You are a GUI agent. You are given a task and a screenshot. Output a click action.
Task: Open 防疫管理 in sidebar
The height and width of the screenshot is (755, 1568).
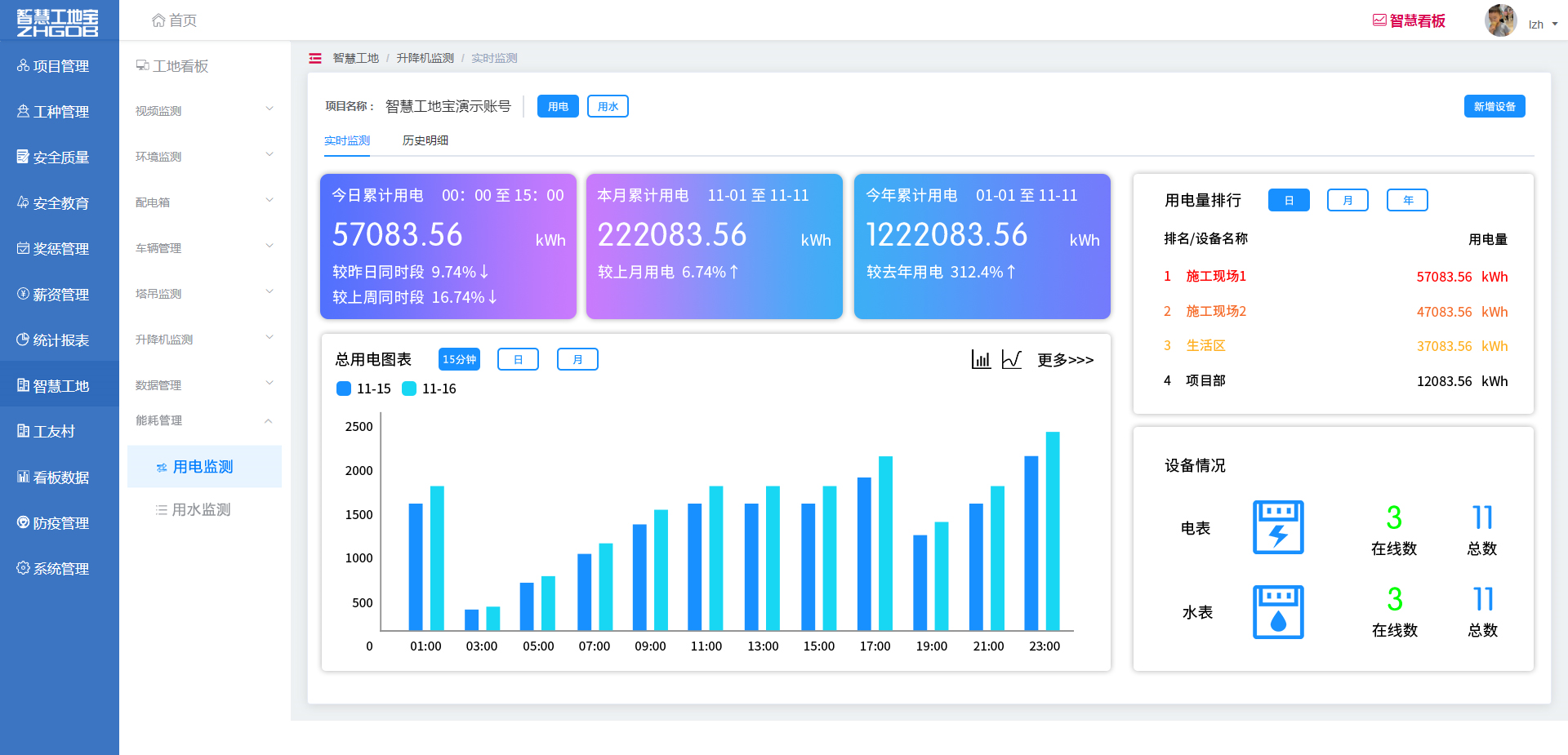(x=60, y=523)
